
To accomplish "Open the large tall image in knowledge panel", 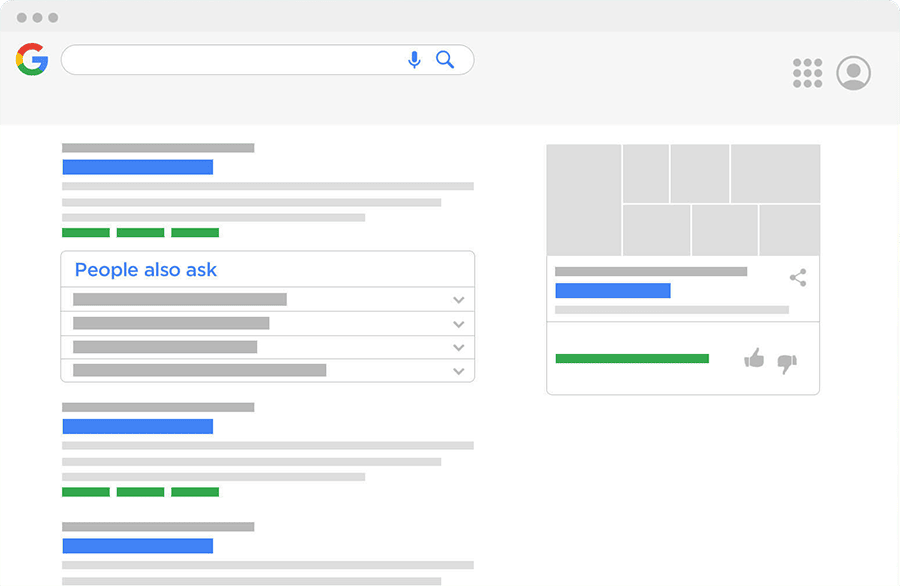I will [x=584, y=200].
